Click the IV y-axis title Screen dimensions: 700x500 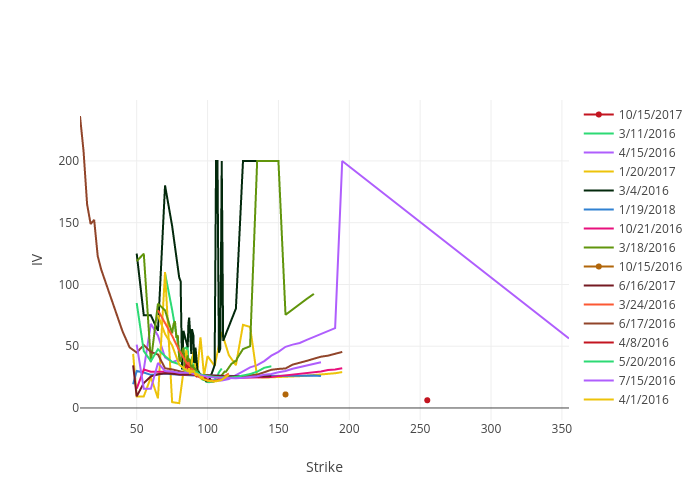38,258
